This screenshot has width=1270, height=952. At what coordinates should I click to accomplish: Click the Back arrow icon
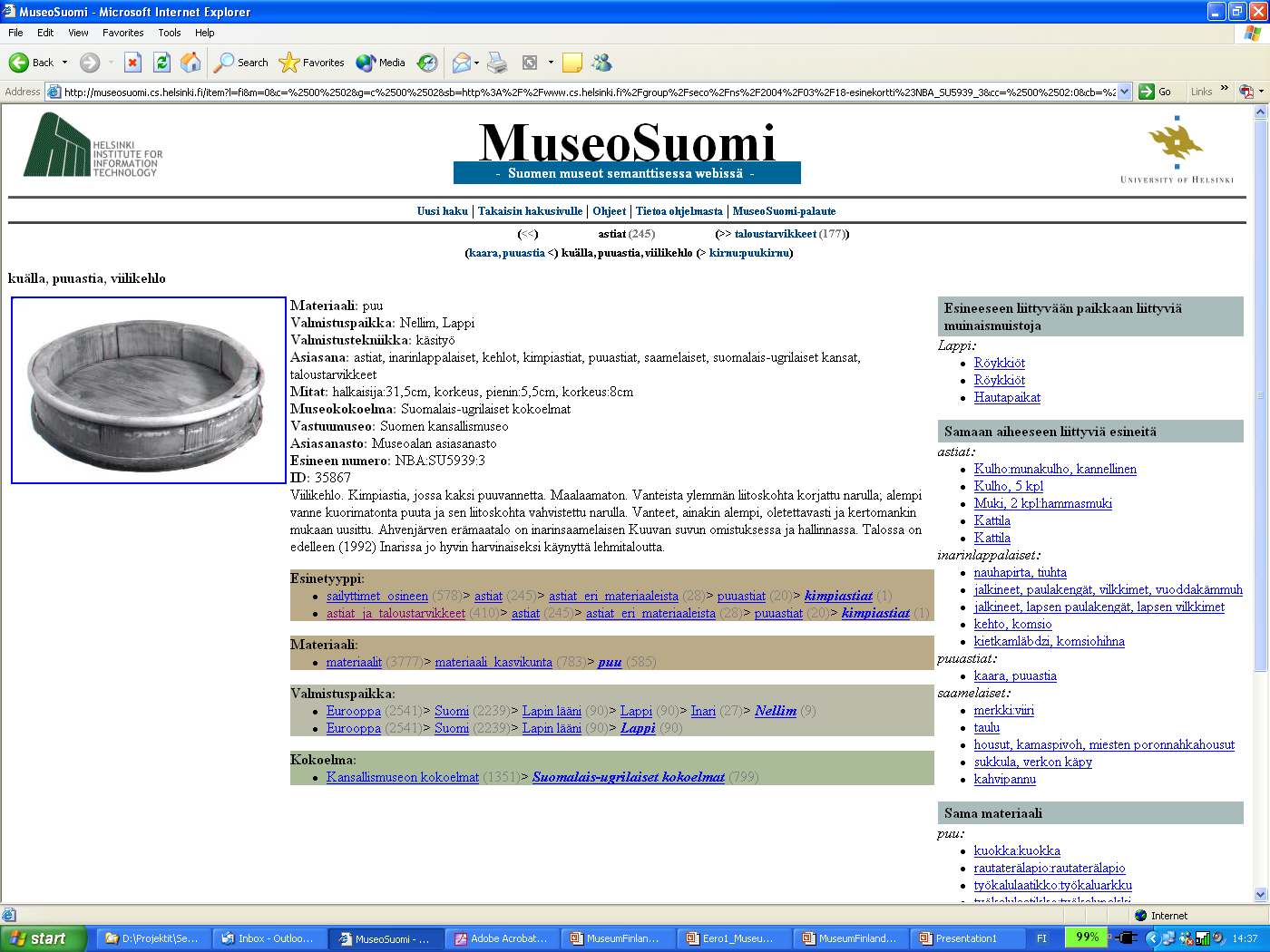tap(18, 63)
